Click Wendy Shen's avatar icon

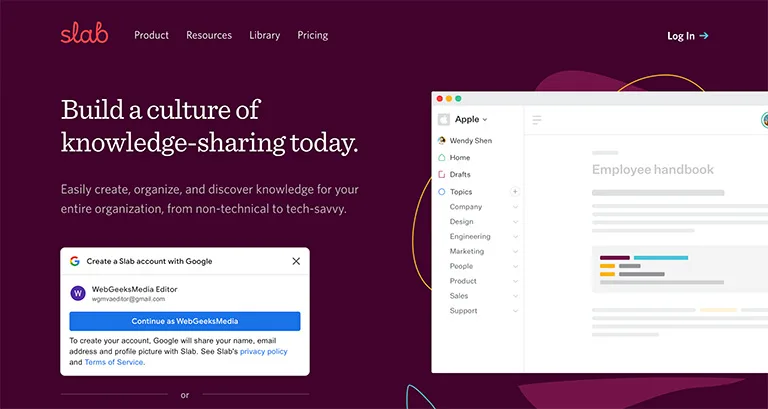441,141
